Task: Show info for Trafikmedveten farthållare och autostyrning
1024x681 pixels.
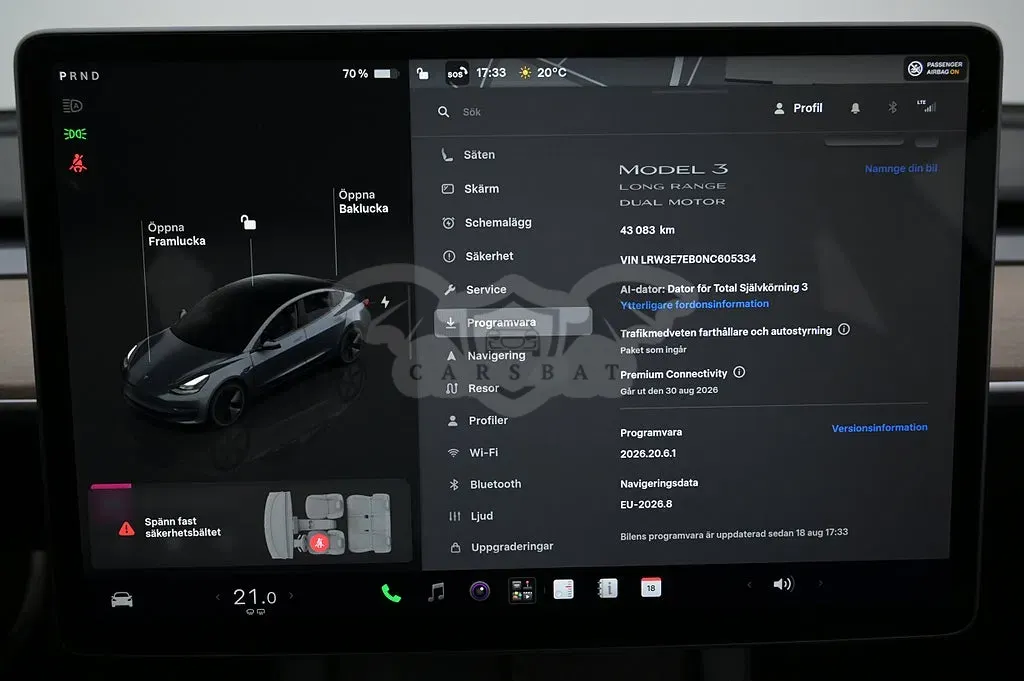Action: coord(844,329)
